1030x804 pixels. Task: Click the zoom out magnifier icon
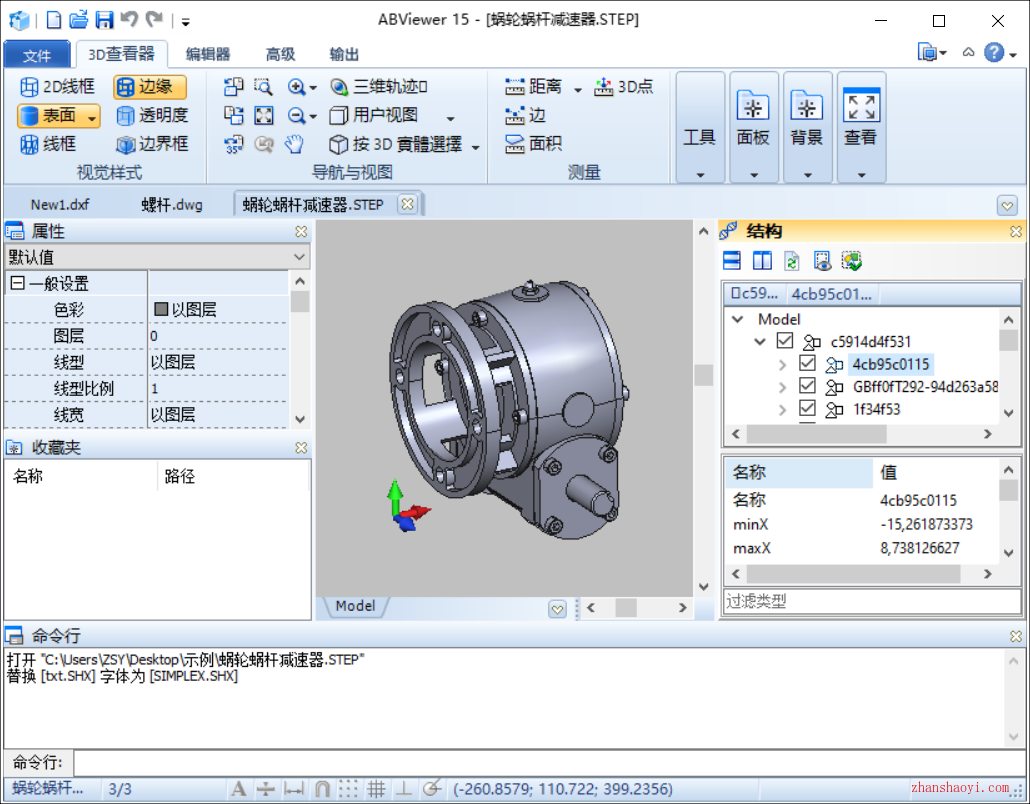click(x=296, y=116)
